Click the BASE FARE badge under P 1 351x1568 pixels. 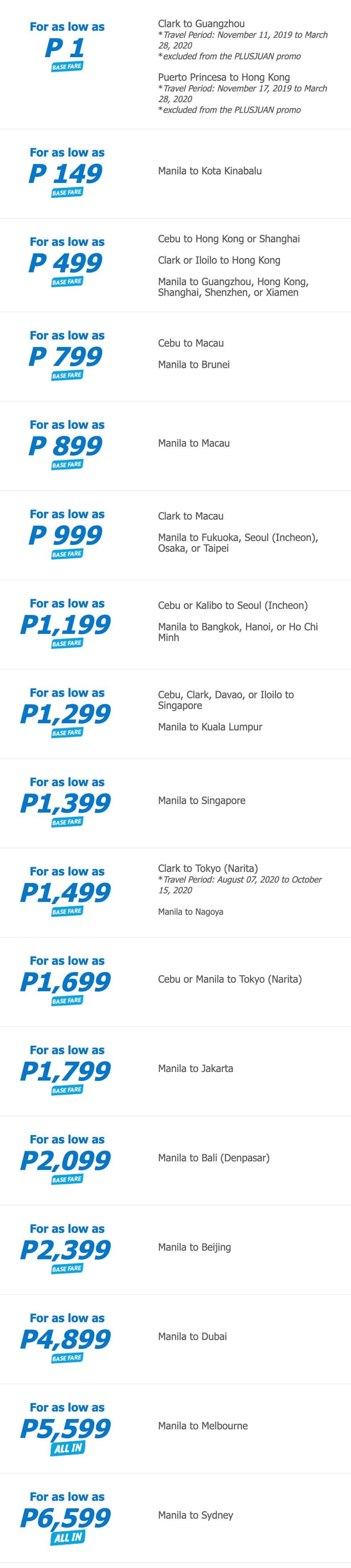(67, 66)
